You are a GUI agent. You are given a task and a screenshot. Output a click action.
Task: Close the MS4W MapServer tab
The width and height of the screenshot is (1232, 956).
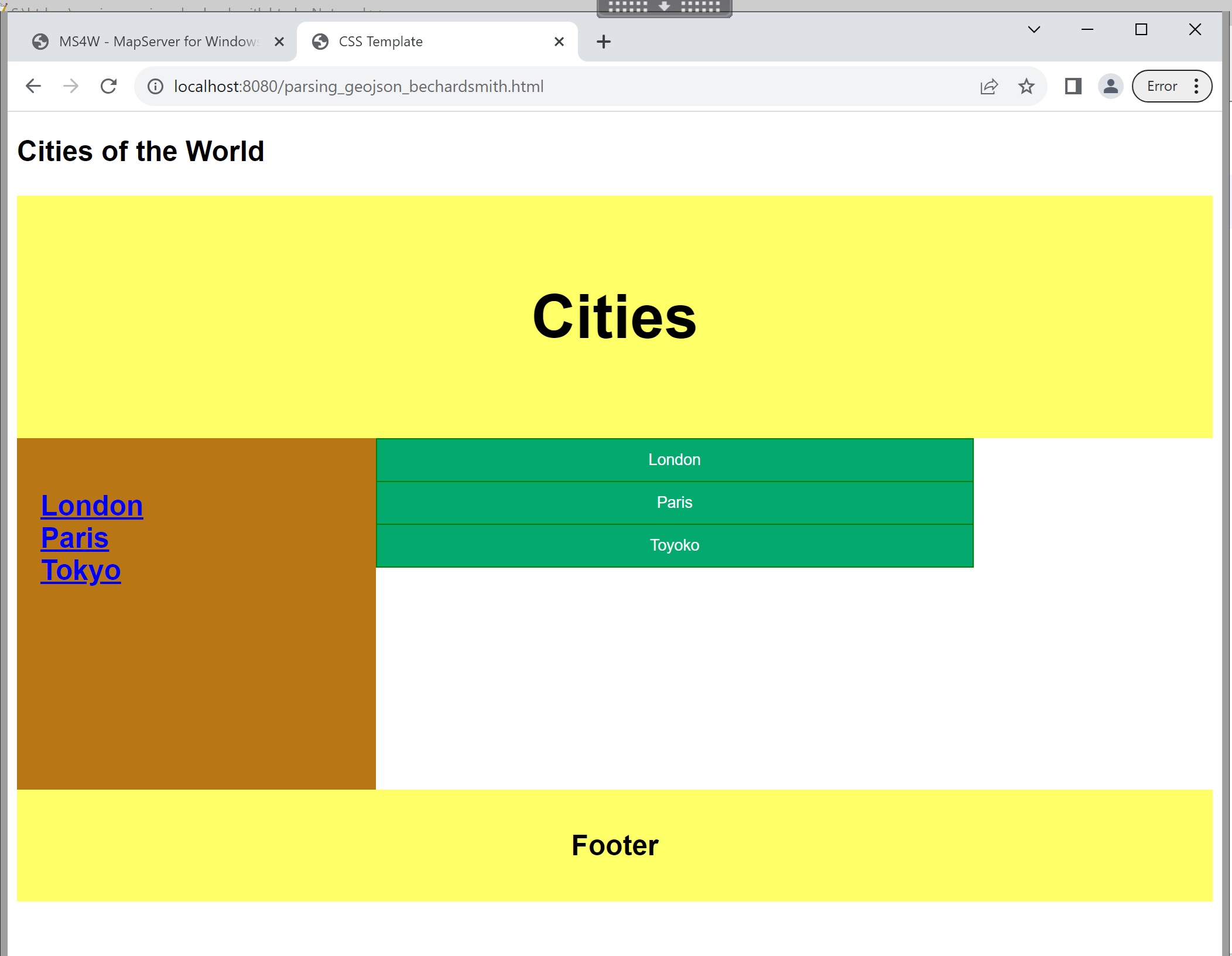(279, 42)
